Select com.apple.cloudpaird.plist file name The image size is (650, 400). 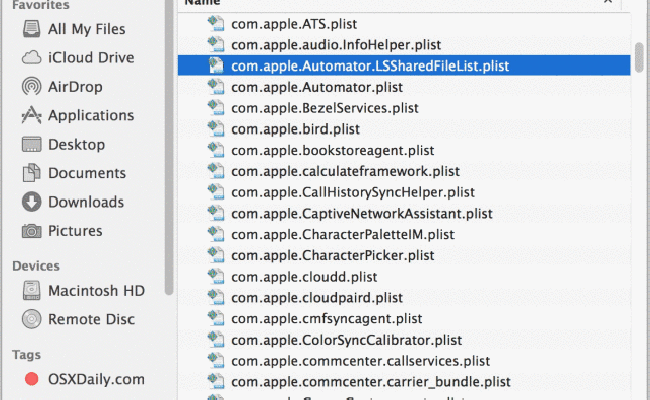click(x=317, y=298)
